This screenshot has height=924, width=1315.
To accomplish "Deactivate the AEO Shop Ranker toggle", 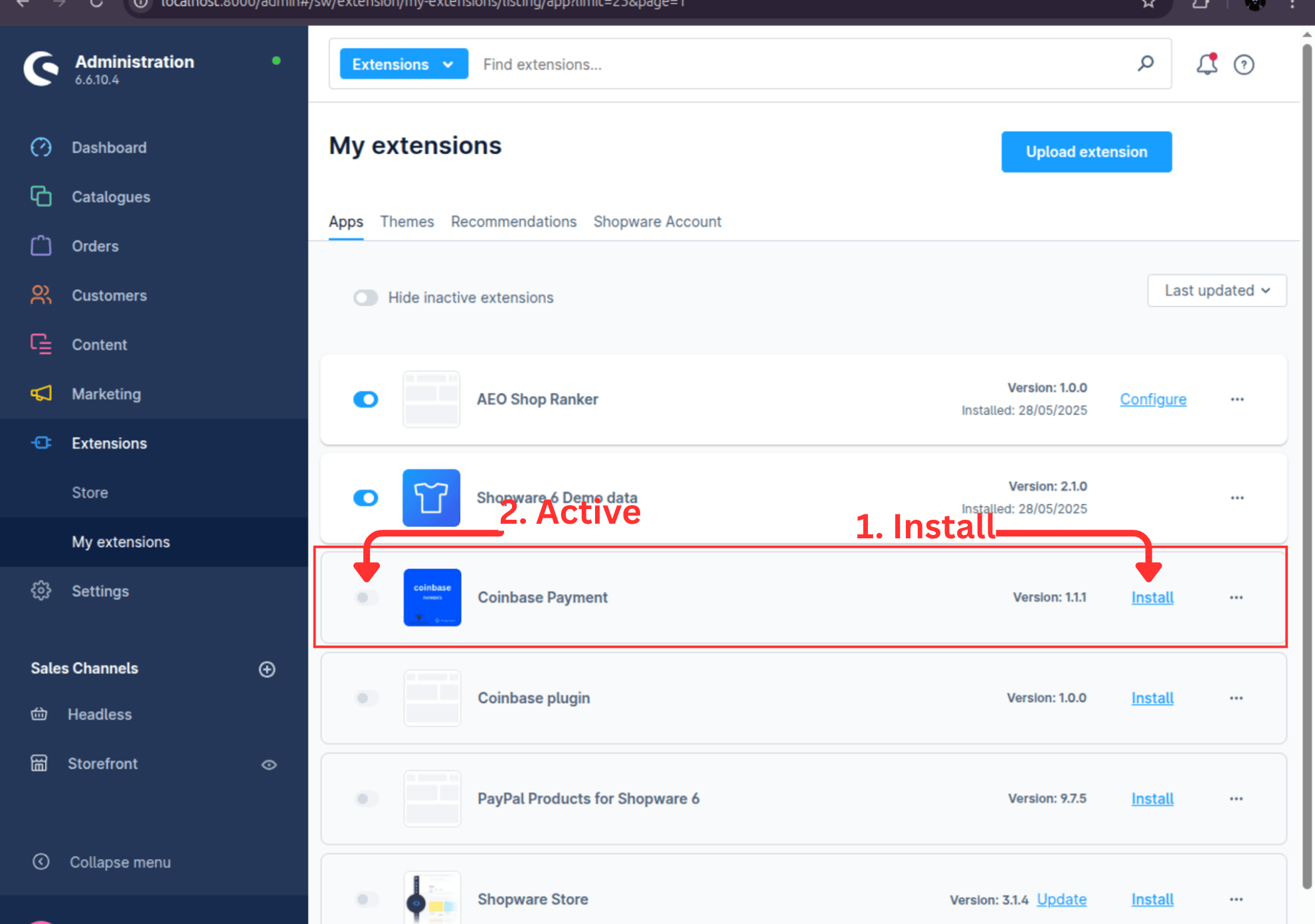I will coord(365,400).
